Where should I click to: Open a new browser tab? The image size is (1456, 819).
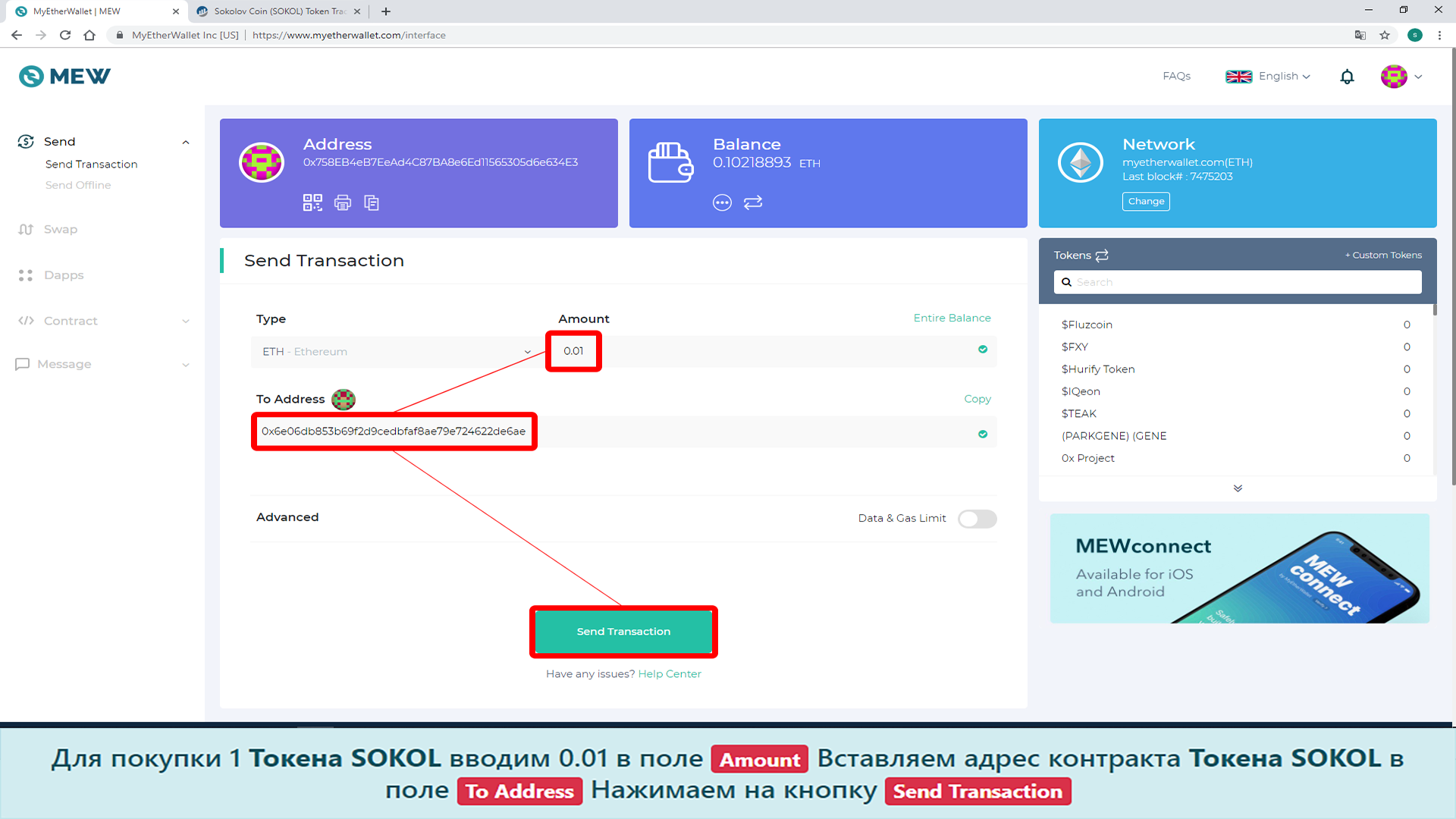[x=386, y=11]
